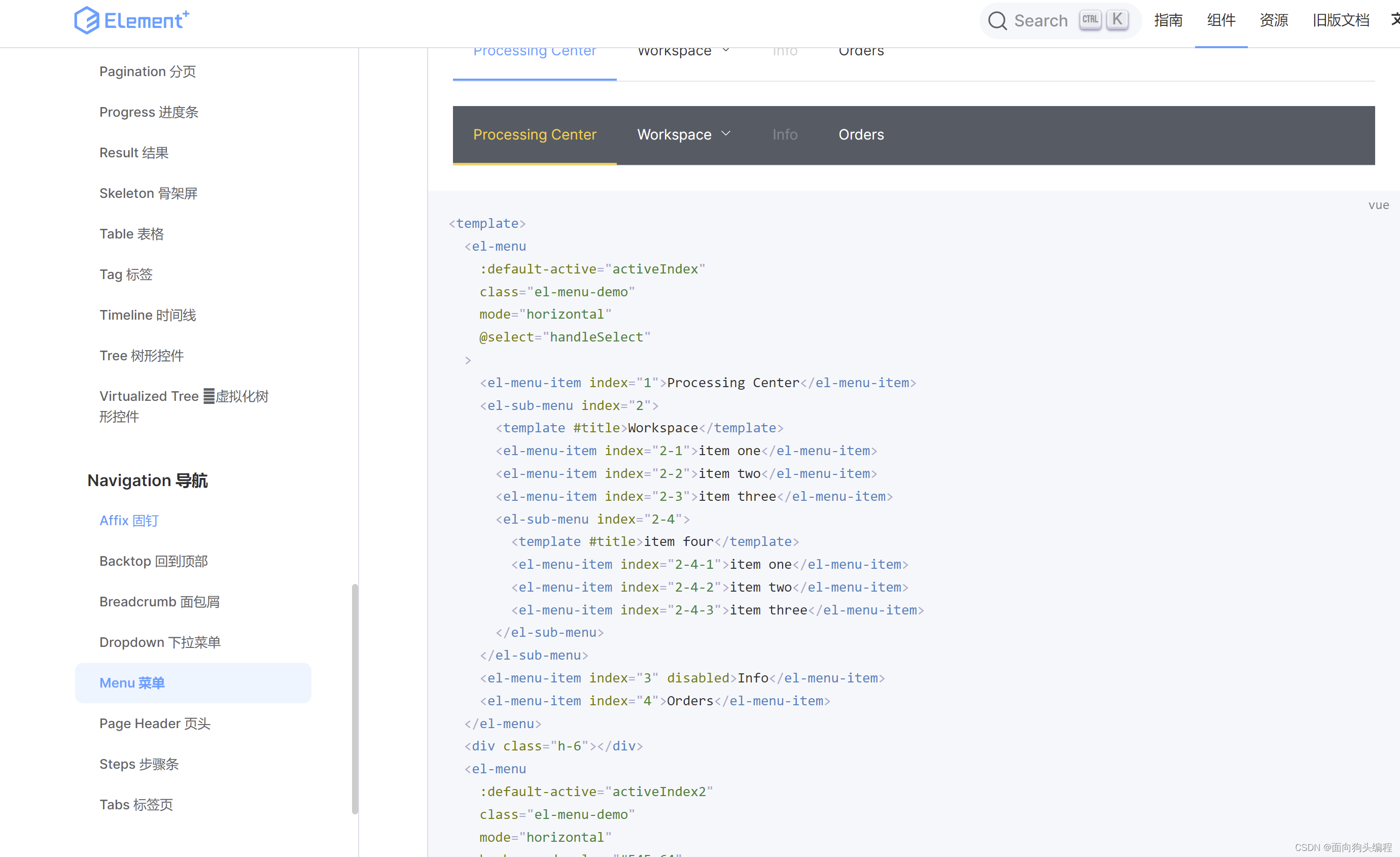The height and width of the screenshot is (857, 1400).
Task: Expand Workspace arrow in dark menu
Action: click(x=725, y=133)
